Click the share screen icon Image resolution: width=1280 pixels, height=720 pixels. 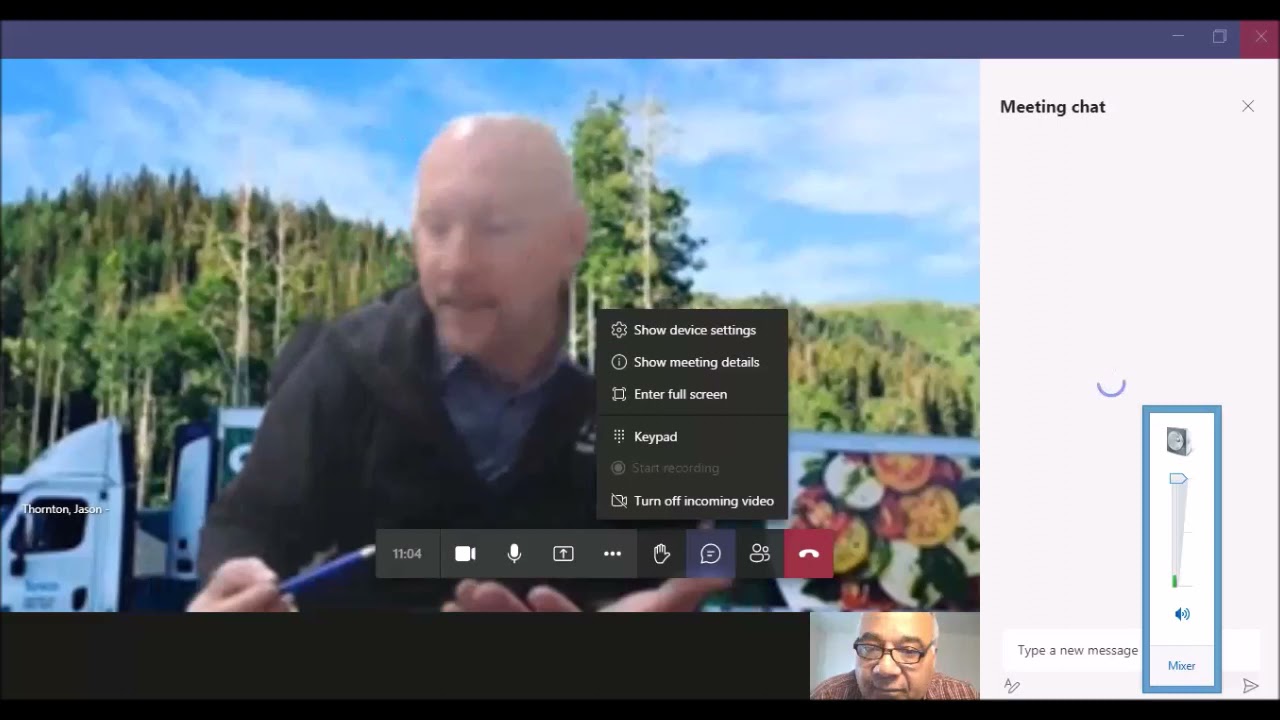point(563,554)
